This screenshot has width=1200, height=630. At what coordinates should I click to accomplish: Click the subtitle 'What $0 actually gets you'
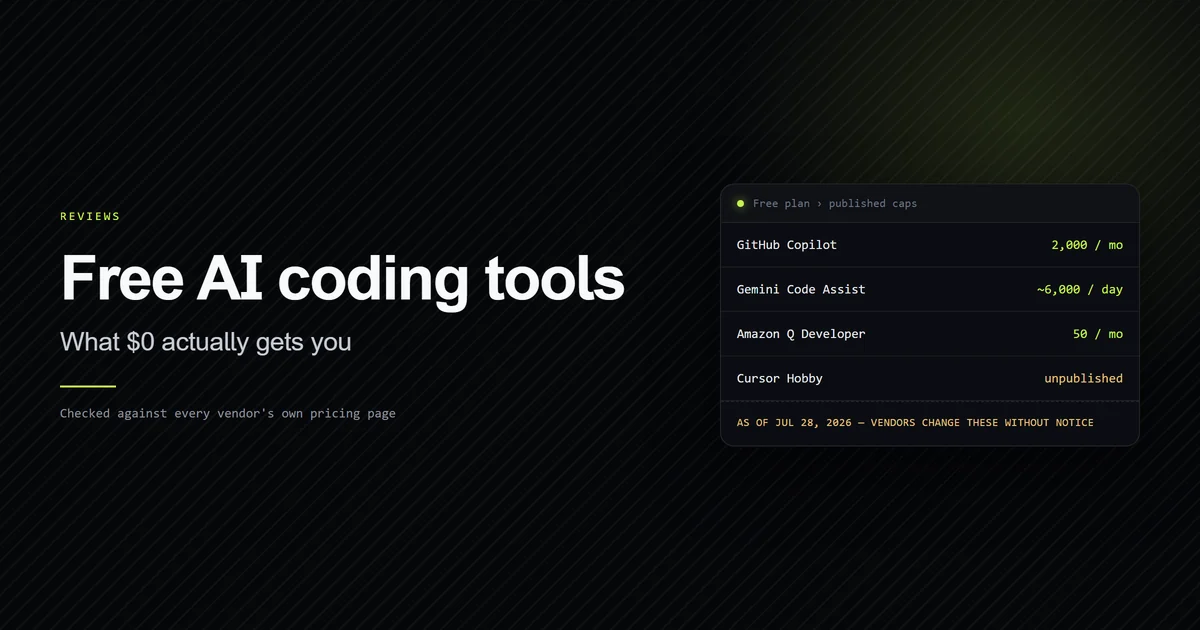coord(206,342)
